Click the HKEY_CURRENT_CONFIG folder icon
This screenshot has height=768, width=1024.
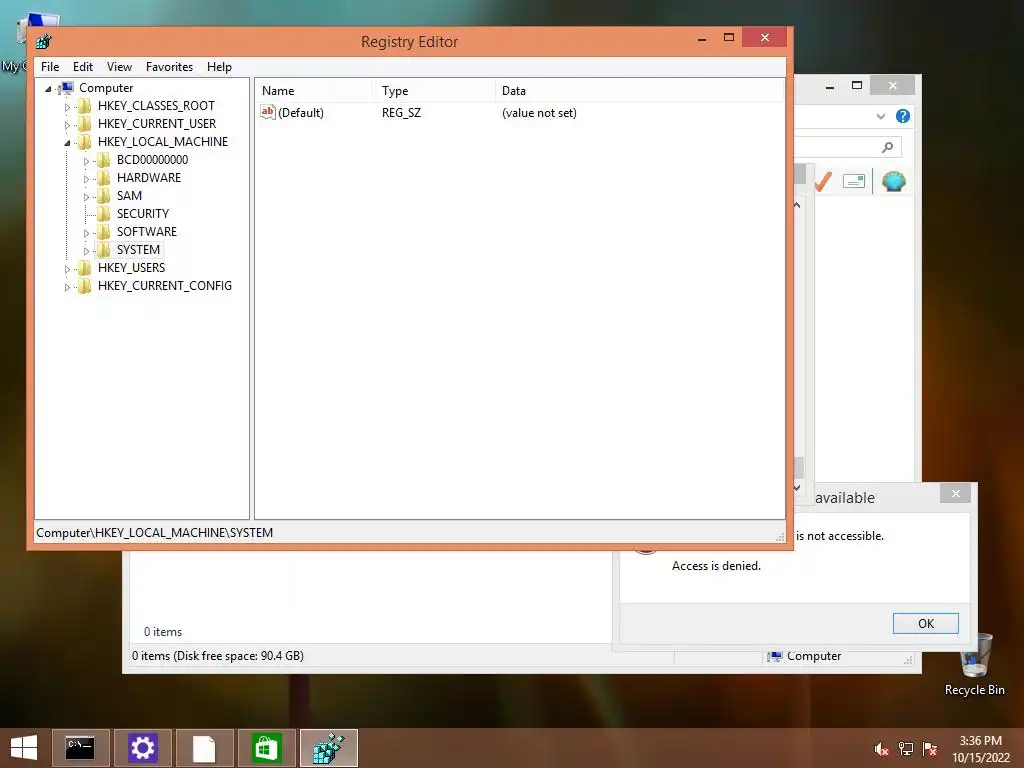[84, 285]
